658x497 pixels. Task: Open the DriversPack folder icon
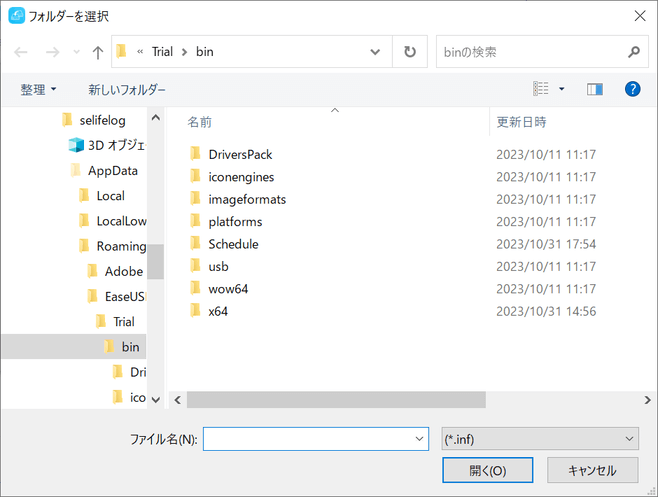tap(195, 154)
